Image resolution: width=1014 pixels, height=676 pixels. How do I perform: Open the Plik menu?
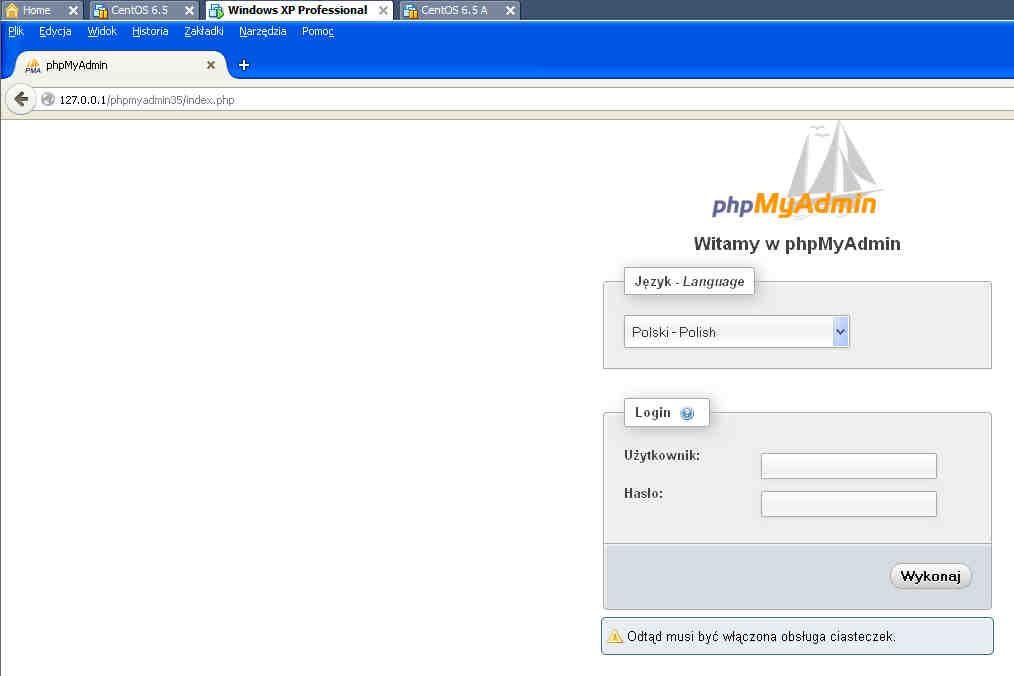16,31
